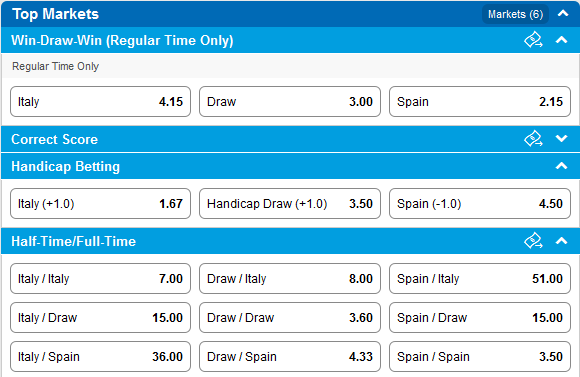Click cash-out icon in Correct Score header
Viewport: 580px width, 377px height.
pos(533,139)
